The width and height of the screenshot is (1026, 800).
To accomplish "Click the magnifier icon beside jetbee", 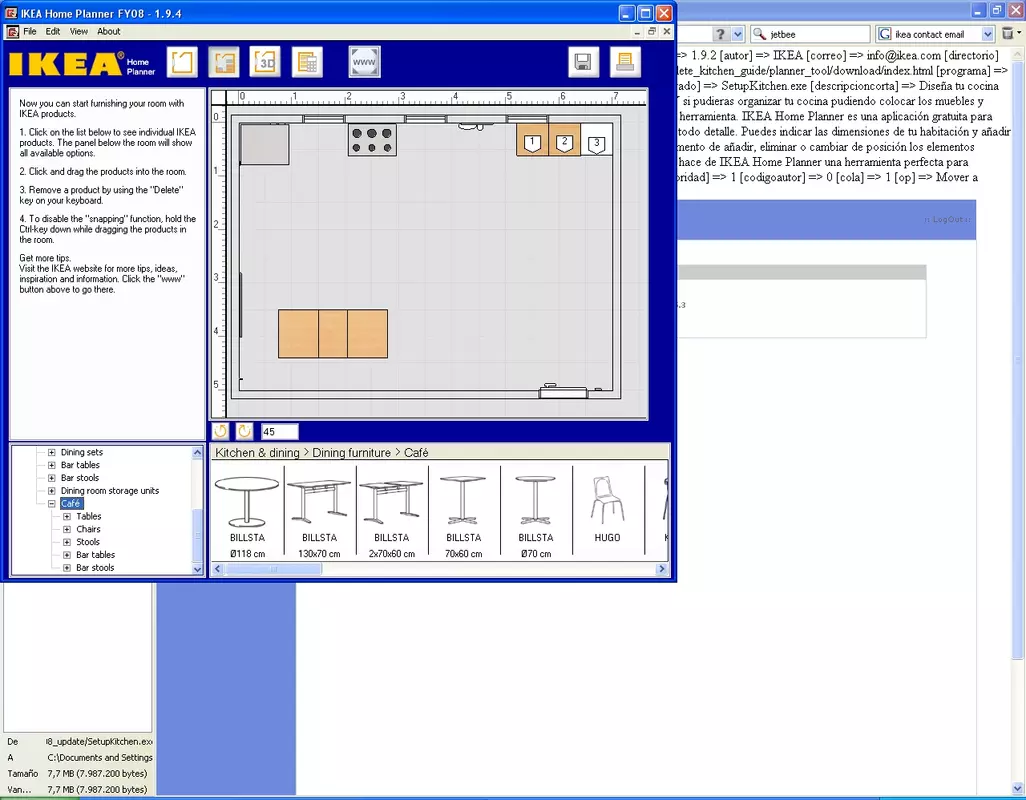I will tap(759, 34).
